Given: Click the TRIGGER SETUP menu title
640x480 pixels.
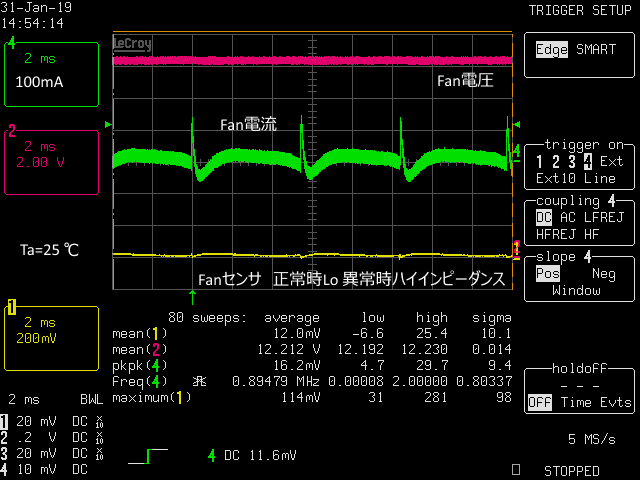Looking at the screenshot, I should click(580, 10).
